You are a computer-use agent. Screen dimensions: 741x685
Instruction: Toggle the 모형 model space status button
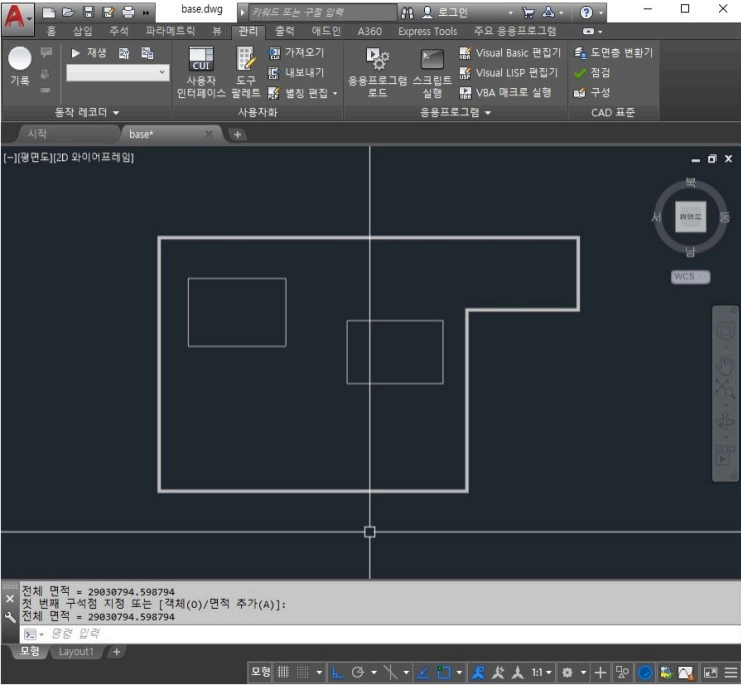click(260, 672)
